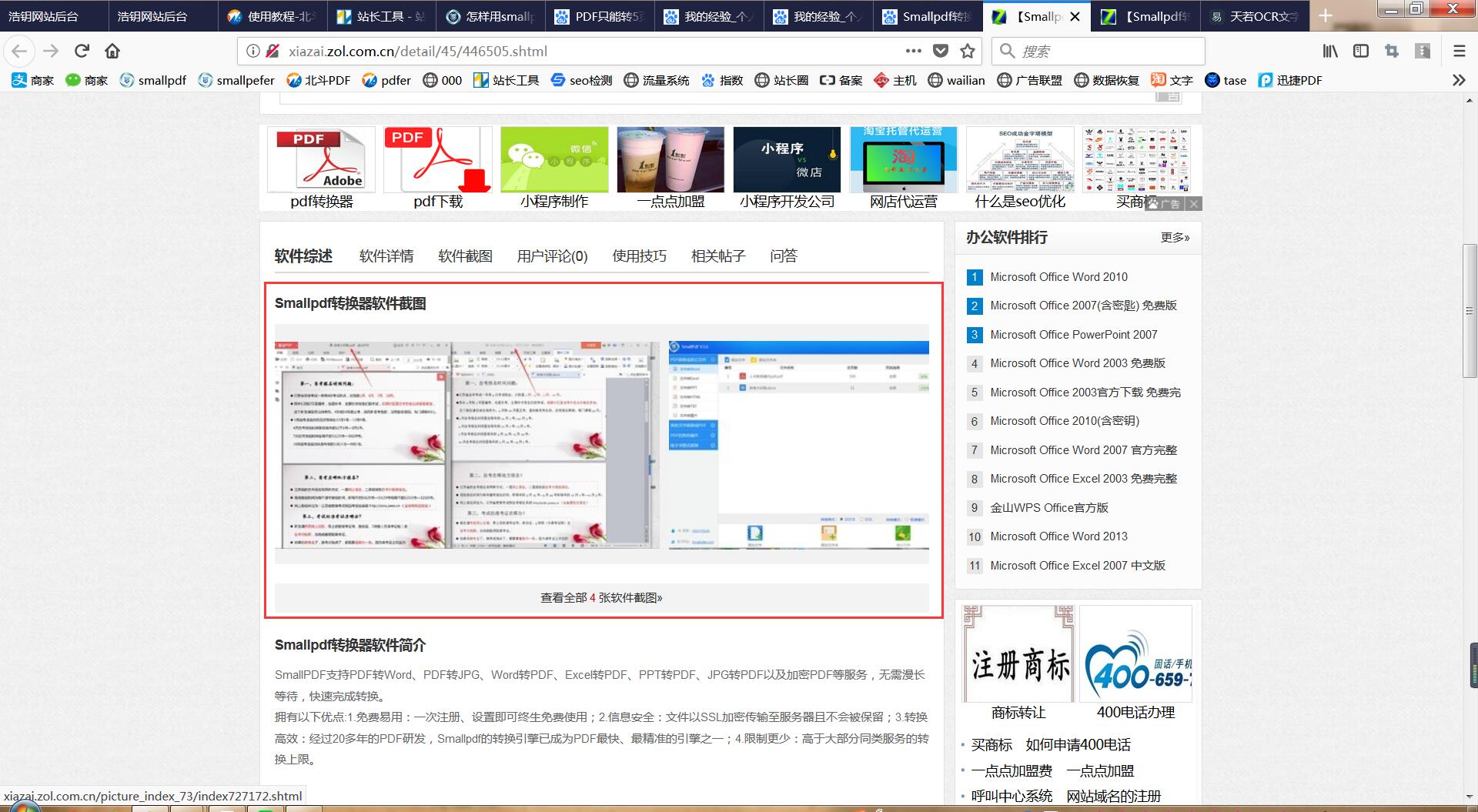This screenshot has height=812, width=1478.
Task: Click the page vertical scrollbar thumb
Action: (x=1470, y=311)
